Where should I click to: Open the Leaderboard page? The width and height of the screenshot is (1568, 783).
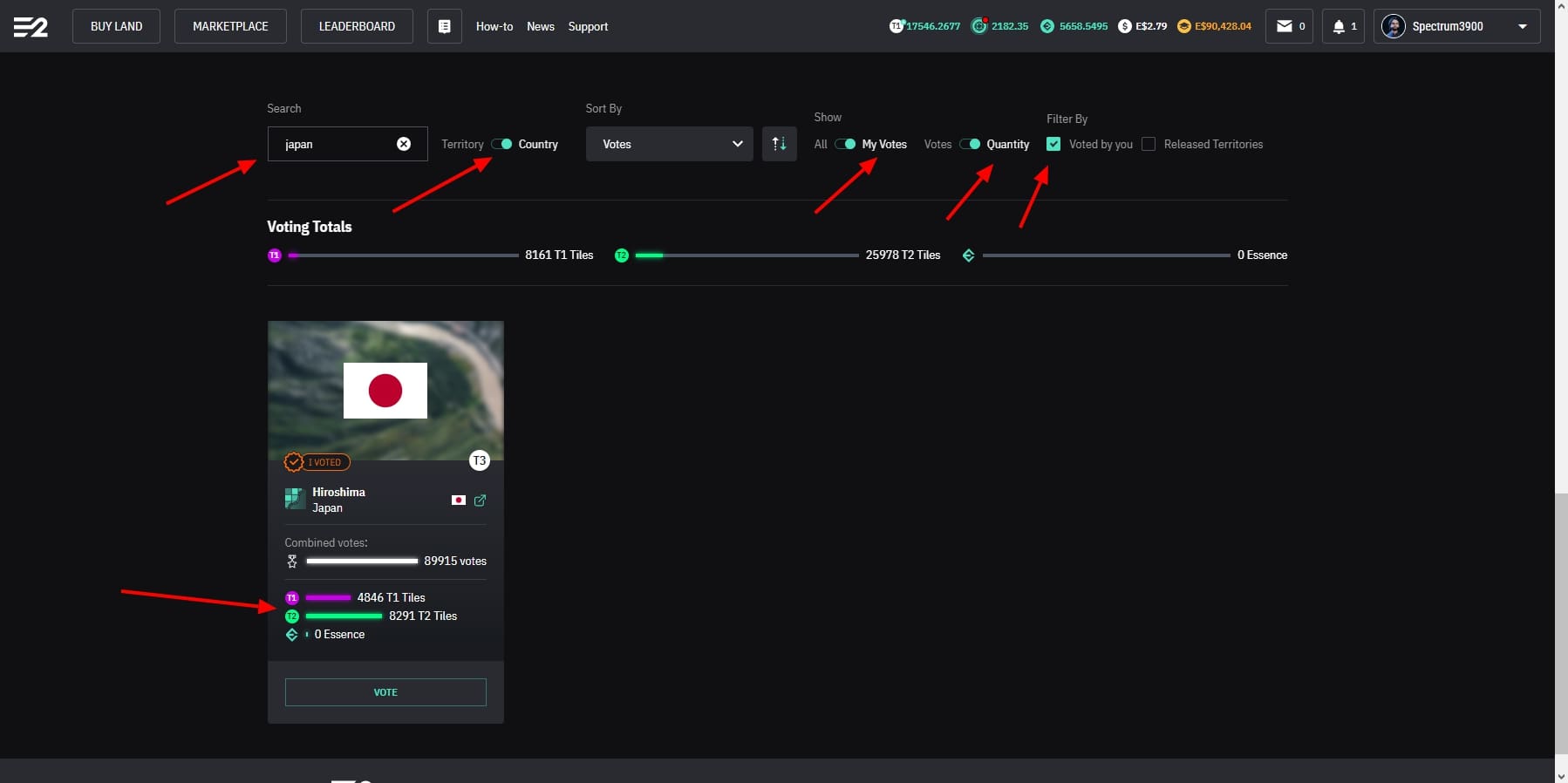coord(357,26)
